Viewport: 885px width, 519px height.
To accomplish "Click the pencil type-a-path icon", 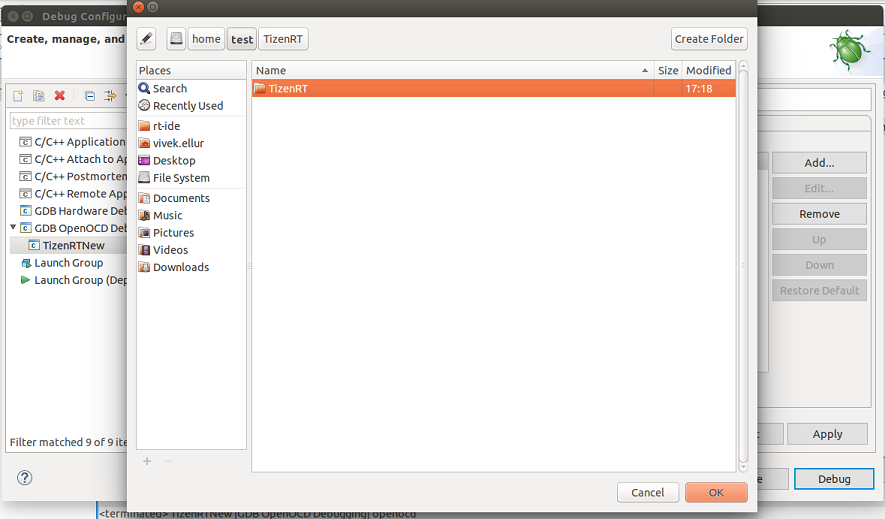I will pyautogui.click(x=147, y=39).
